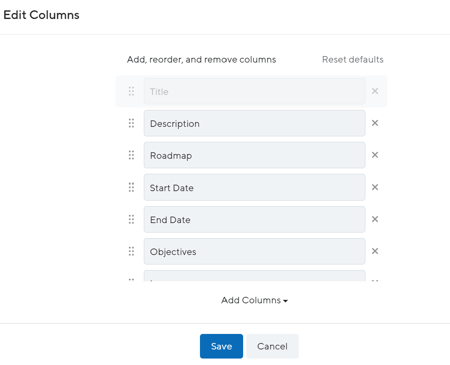Remove the End Date column with its X icon
This screenshot has height=365, width=450.
point(375,219)
